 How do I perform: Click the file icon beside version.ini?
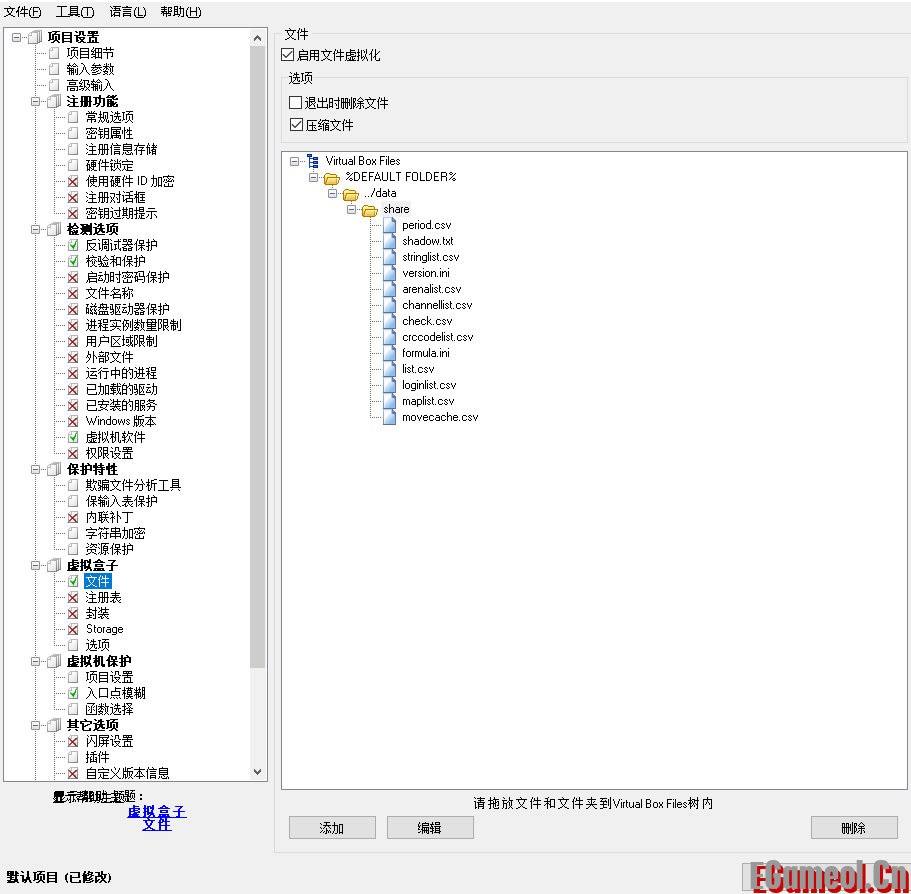(388, 272)
